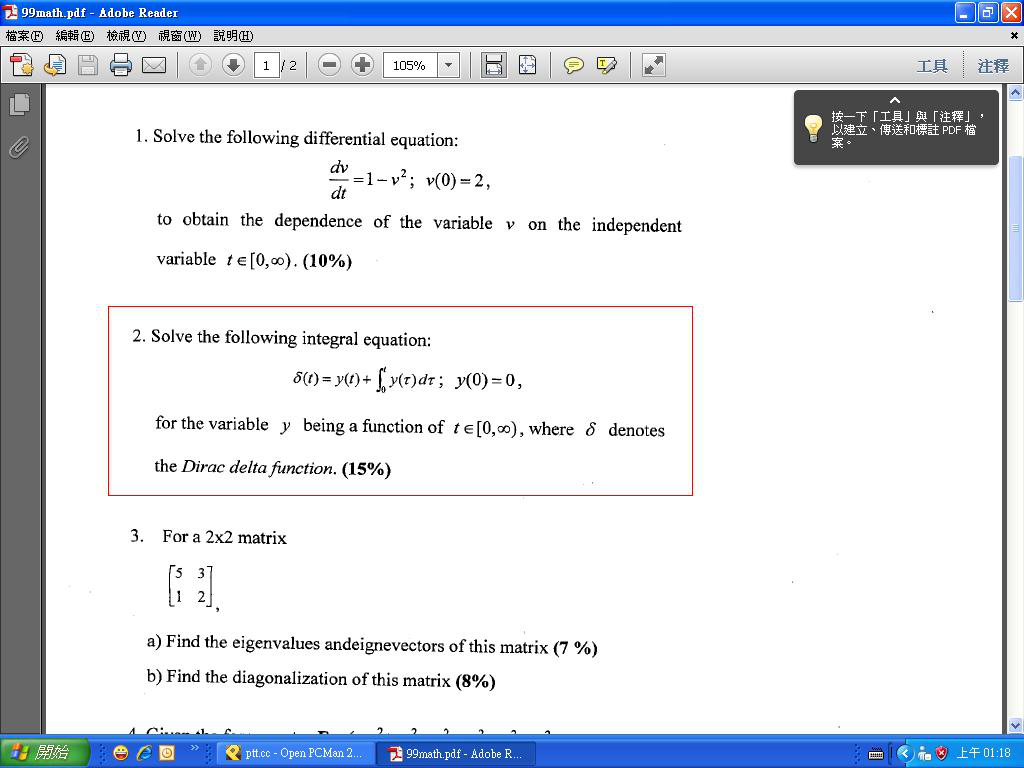
Task: Open the 注釋 comments pane
Action: (x=993, y=66)
